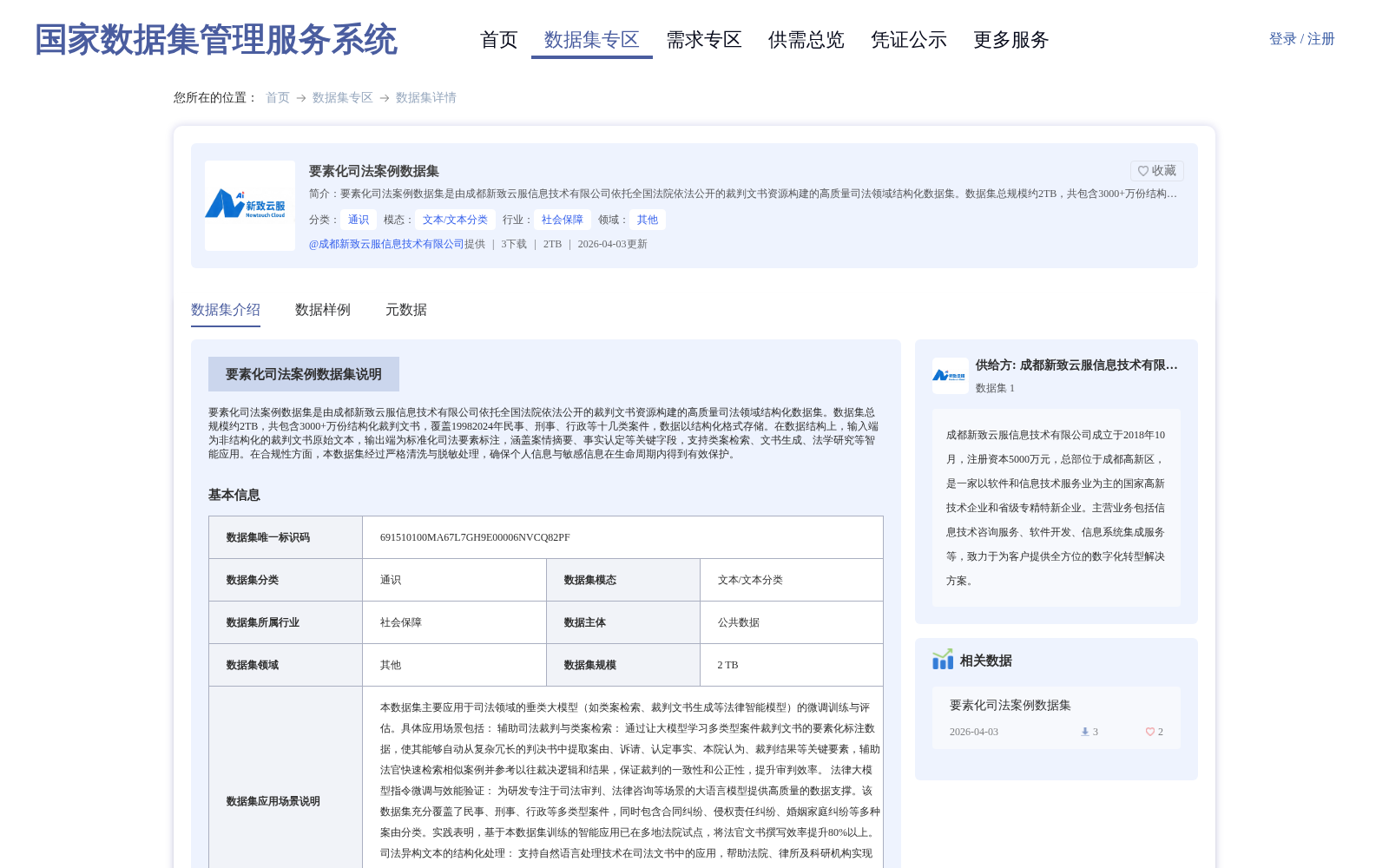Image resolution: width=1389 pixels, height=868 pixels.
Task: Click the 数据集 1 count under supplier
Action: [x=995, y=388]
